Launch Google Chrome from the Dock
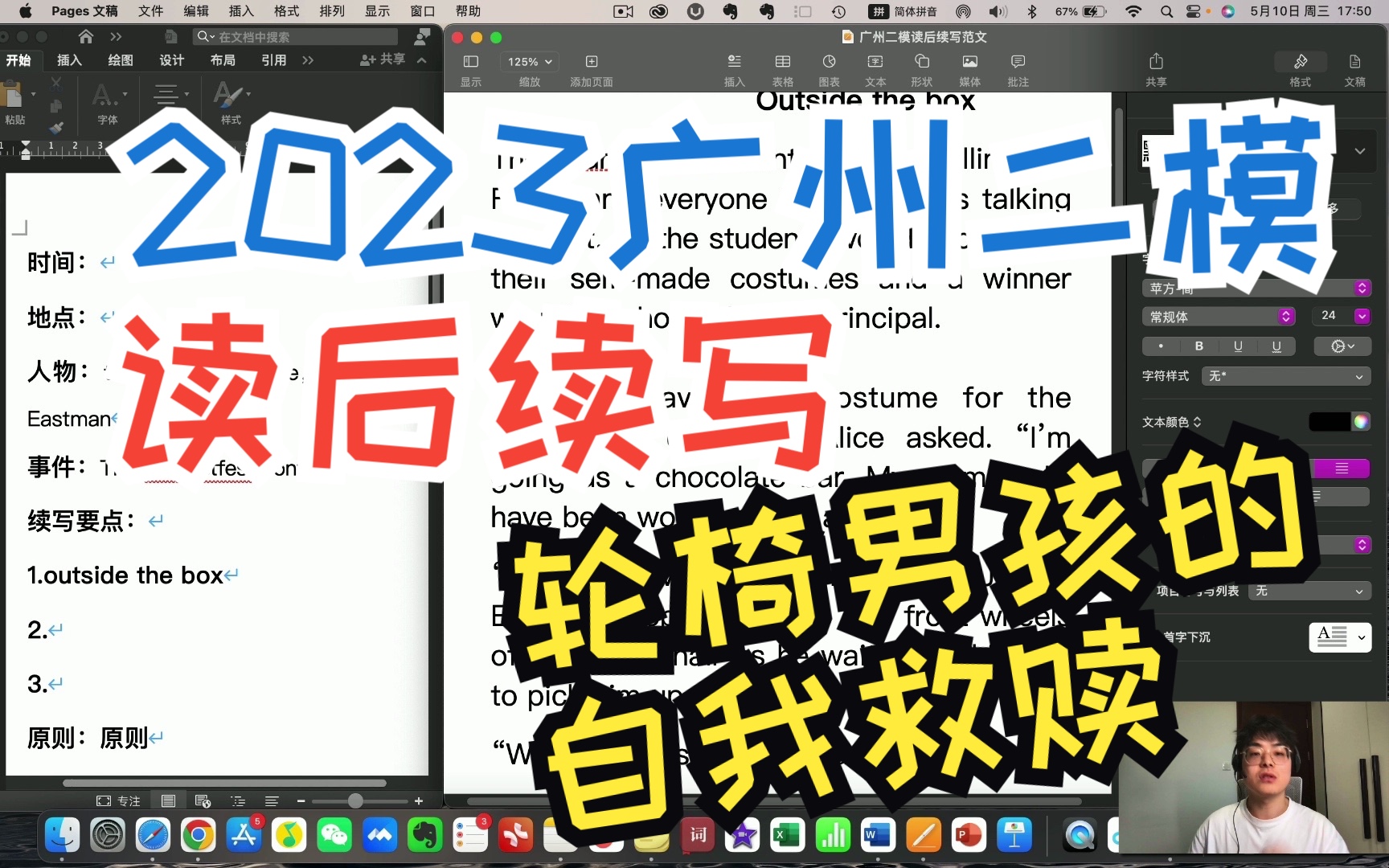 [x=198, y=836]
